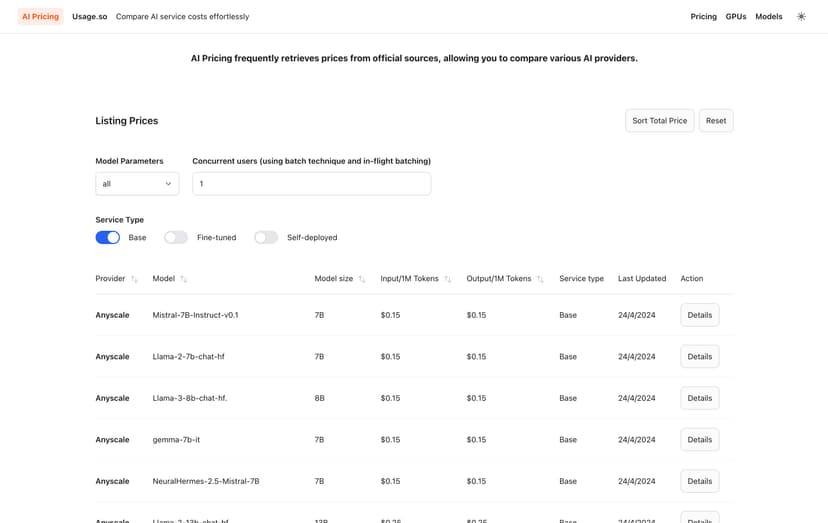Open the Pricing nav item

(x=703, y=16)
